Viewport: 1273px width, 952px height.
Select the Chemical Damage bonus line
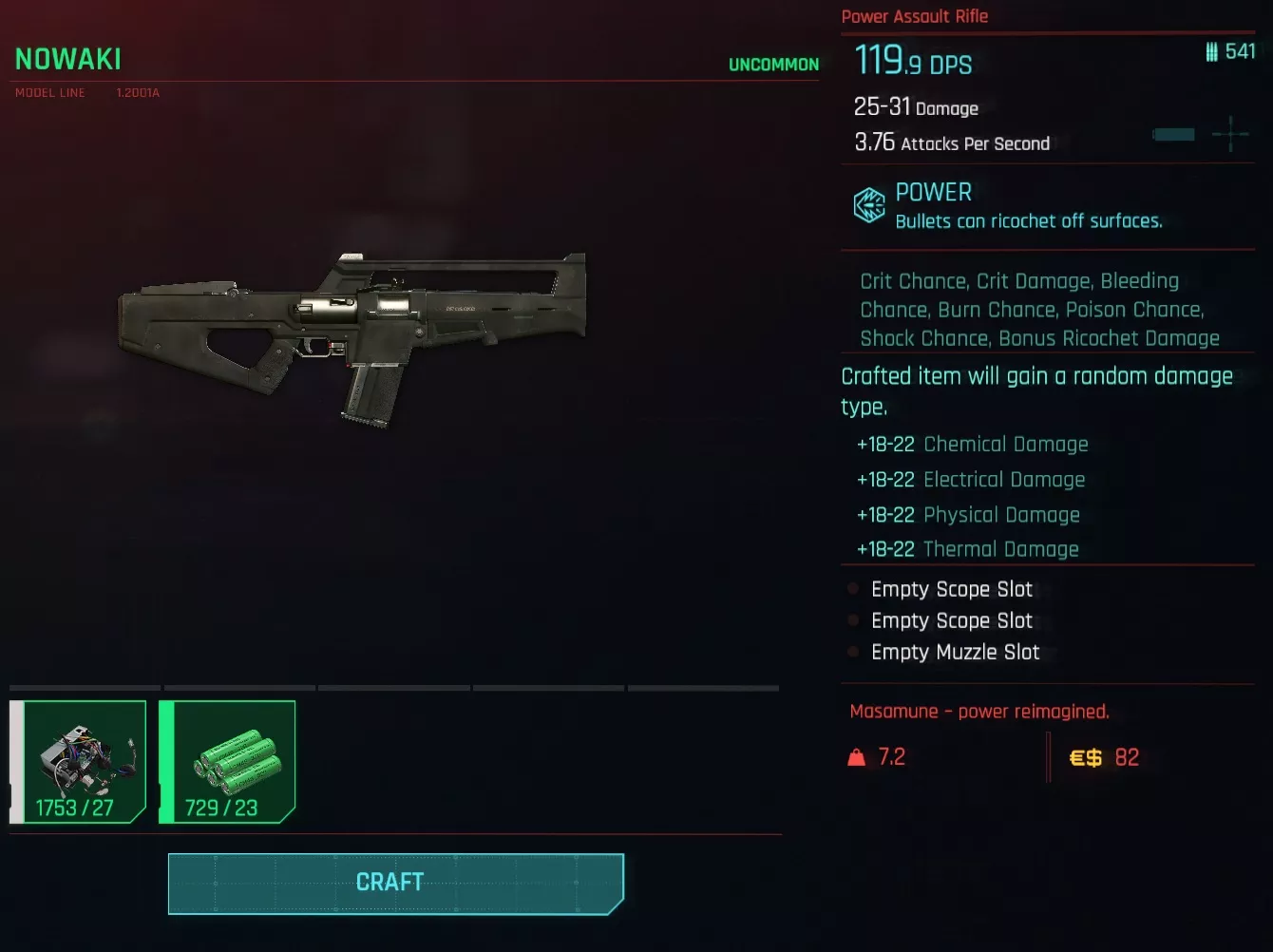972,444
